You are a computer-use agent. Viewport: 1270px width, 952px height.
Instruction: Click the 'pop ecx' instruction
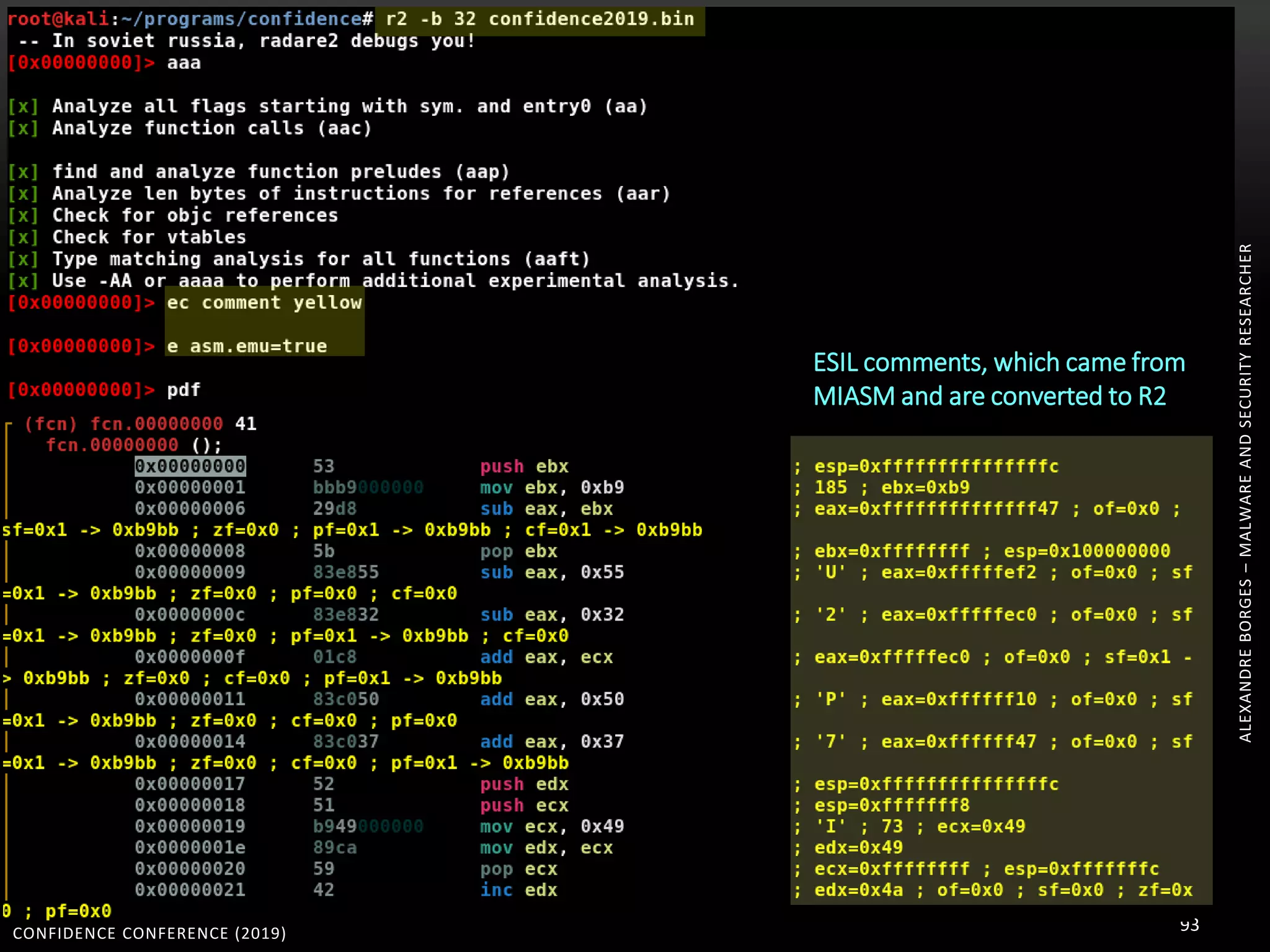(519, 869)
